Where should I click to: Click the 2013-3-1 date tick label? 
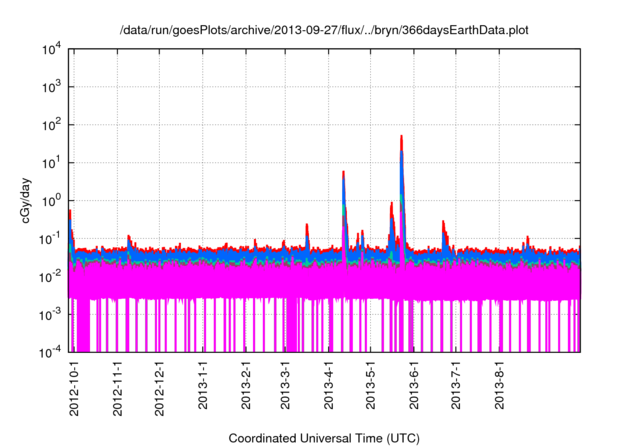click(x=284, y=383)
